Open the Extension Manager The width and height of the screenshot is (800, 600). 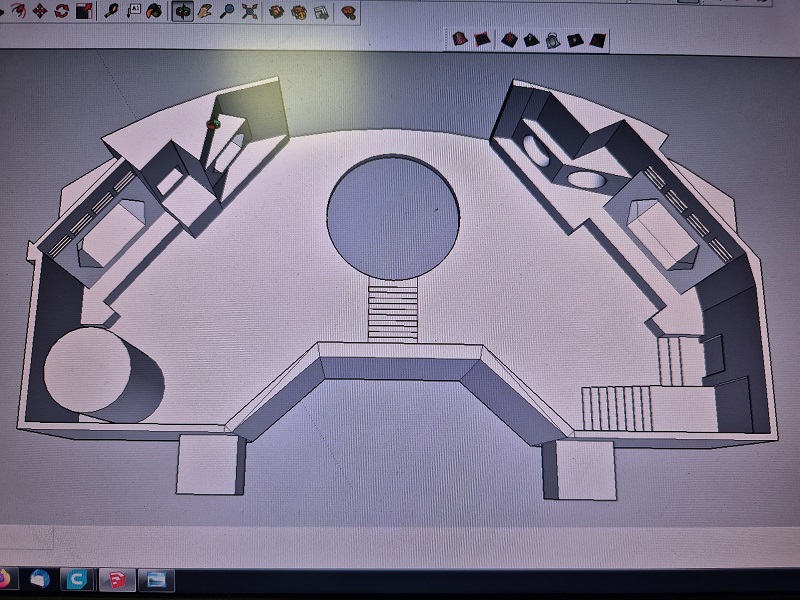coord(320,11)
